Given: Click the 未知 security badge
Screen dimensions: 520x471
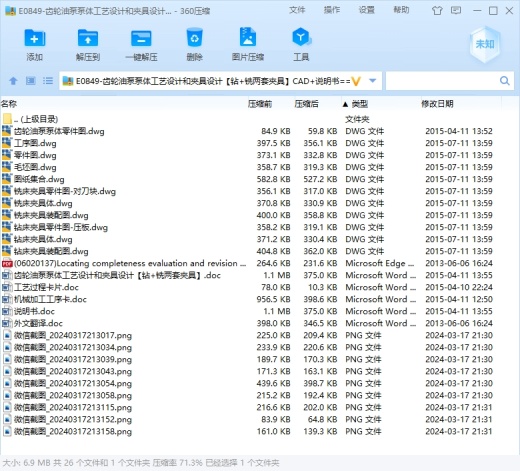Looking at the screenshot, I should pos(485,44).
